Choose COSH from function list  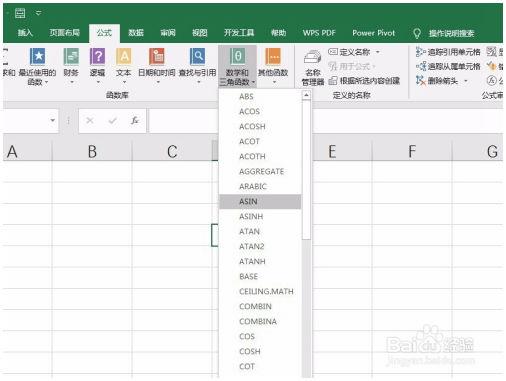click(260, 352)
